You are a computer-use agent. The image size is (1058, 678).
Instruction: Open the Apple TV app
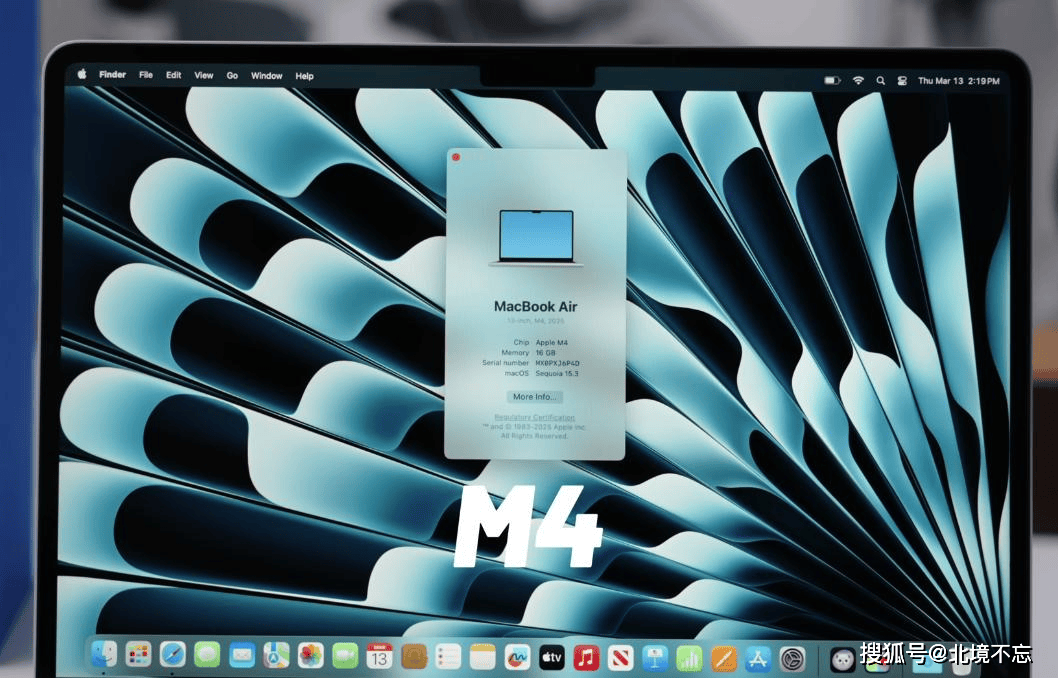pos(551,657)
